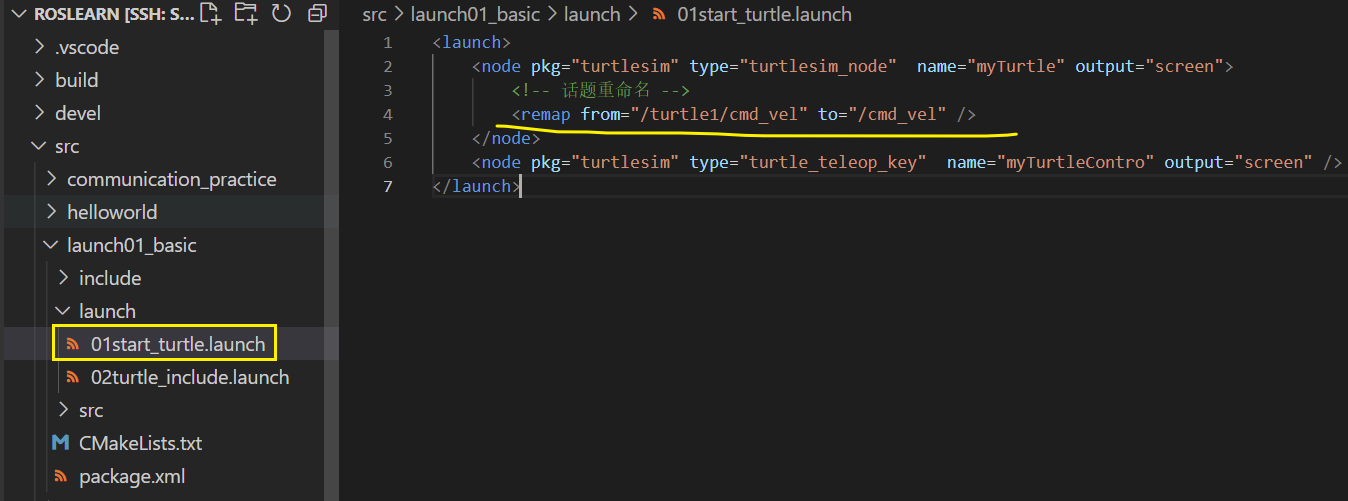This screenshot has width=1348, height=501.
Task: Expand the helloworld folder chevron
Action: 52,212
